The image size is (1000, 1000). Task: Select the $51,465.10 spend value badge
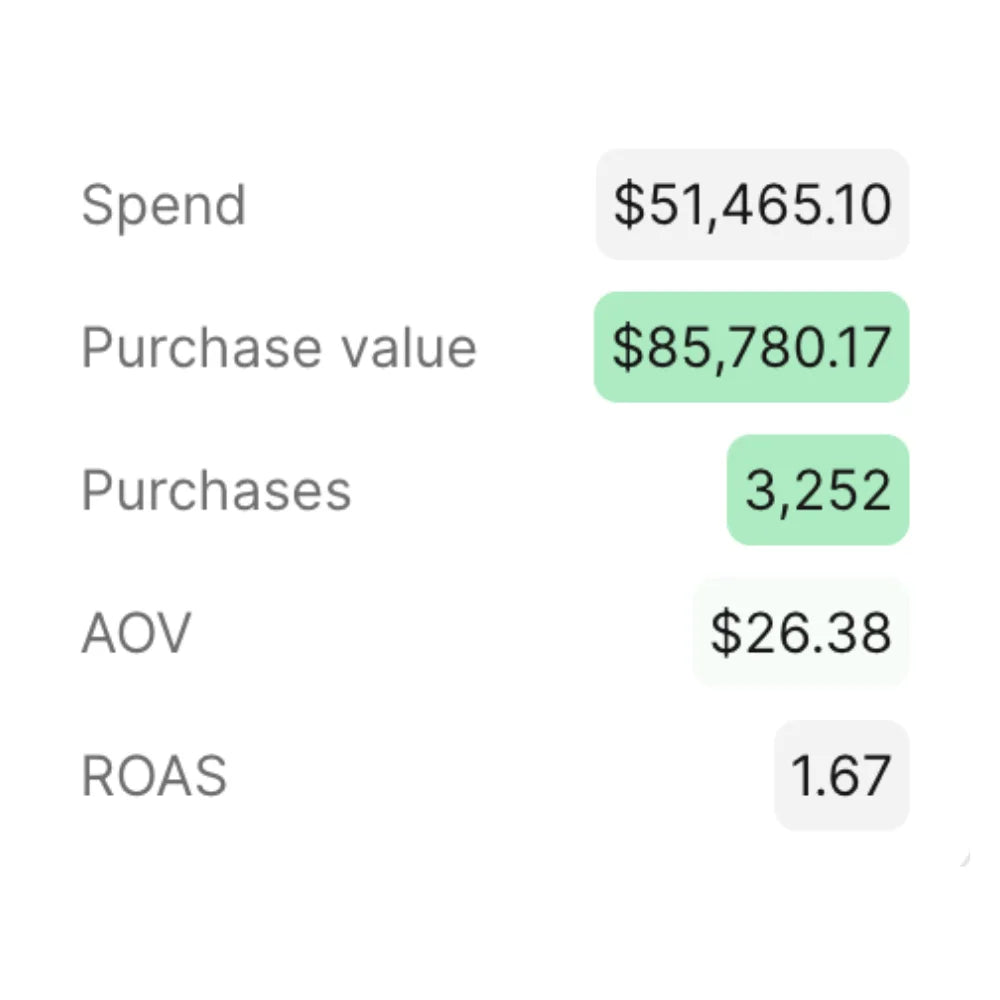coord(752,205)
